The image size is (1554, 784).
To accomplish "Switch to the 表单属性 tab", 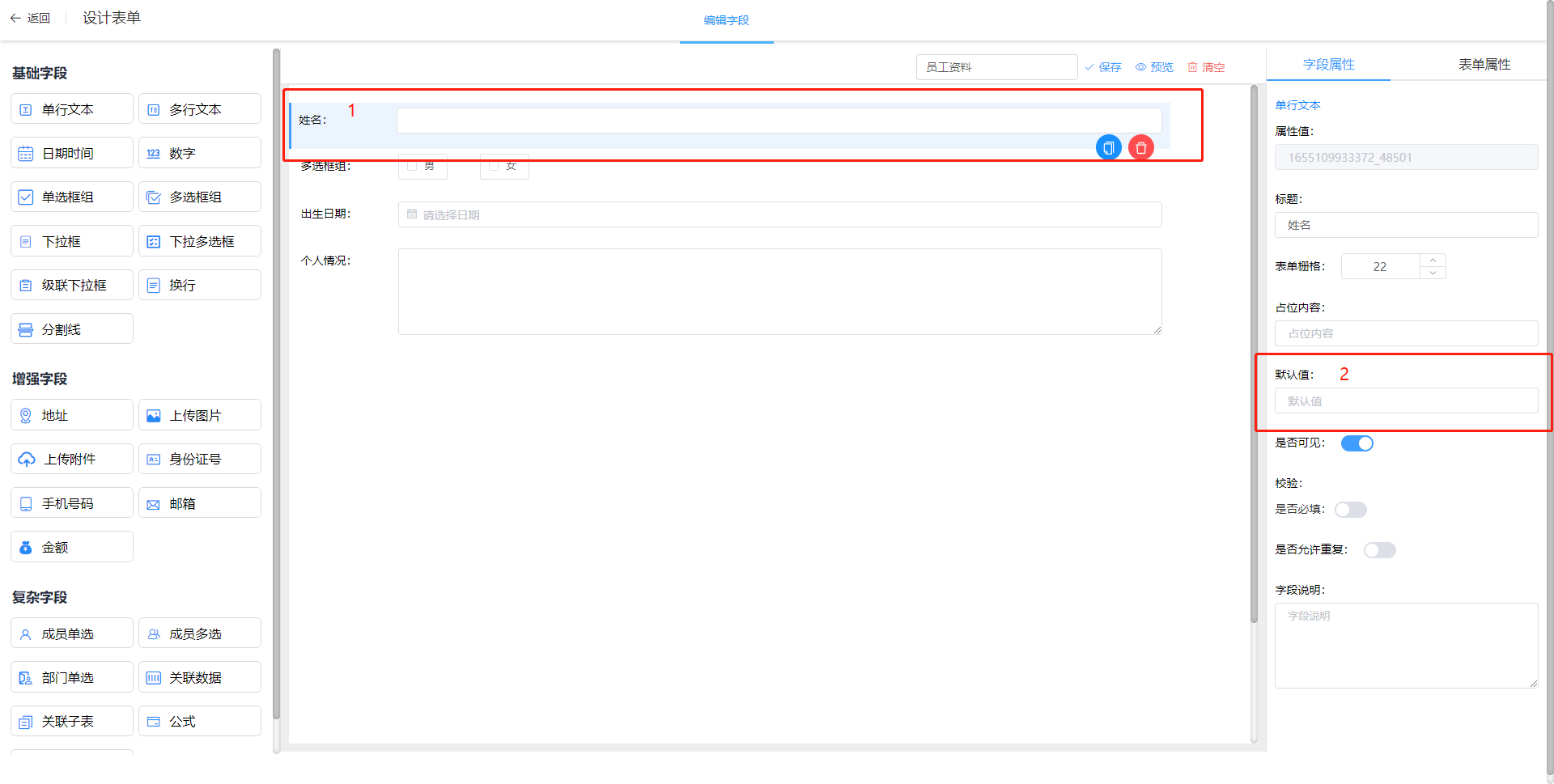I will pos(1484,65).
